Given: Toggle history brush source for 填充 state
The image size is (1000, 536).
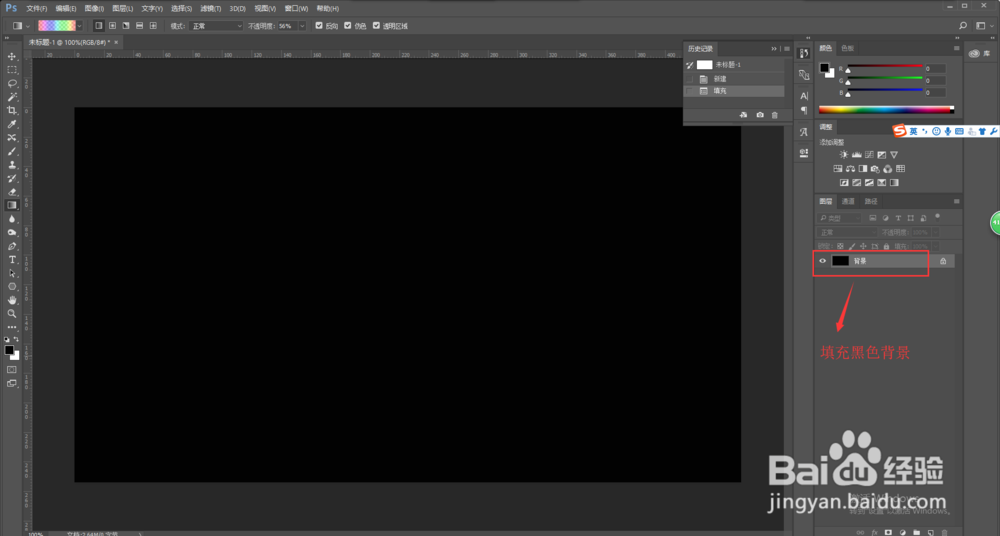Looking at the screenshot, I should (689, 91).
